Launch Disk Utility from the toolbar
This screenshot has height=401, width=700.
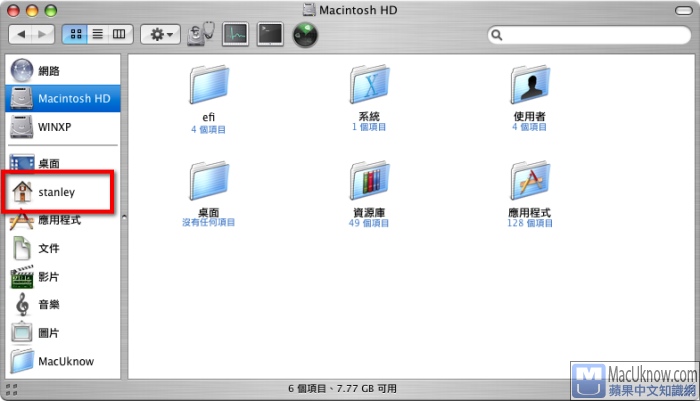[x=200, y=33]
